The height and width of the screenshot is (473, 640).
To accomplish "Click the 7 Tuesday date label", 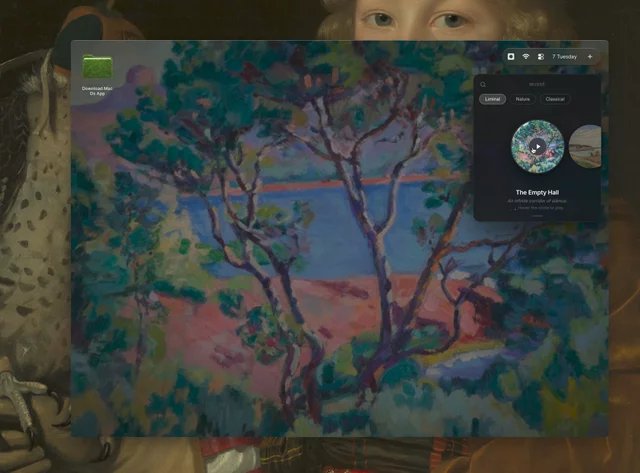I will pyautogui.click(x=564, y=57).
